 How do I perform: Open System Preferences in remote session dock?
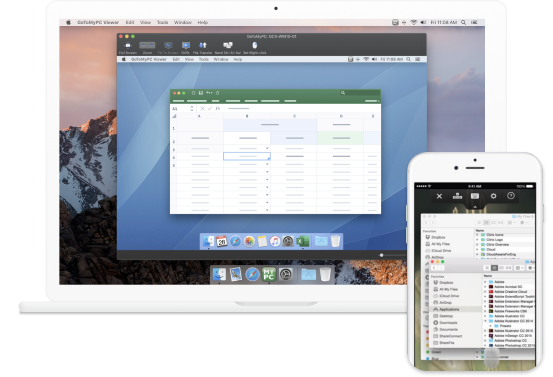click(x=288, y=241)
